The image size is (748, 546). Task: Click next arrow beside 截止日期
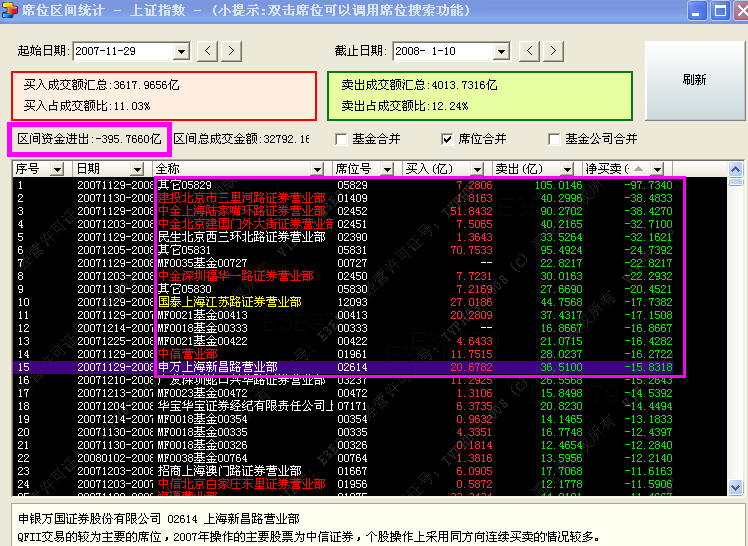click(x=551, y=50)
